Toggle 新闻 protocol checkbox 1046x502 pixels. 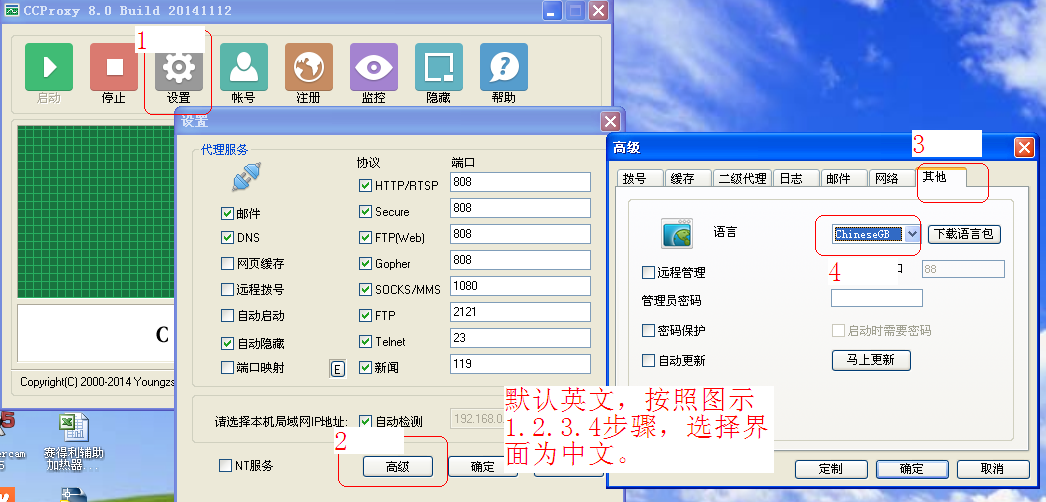pyautogui.click(x=365, y=367)
